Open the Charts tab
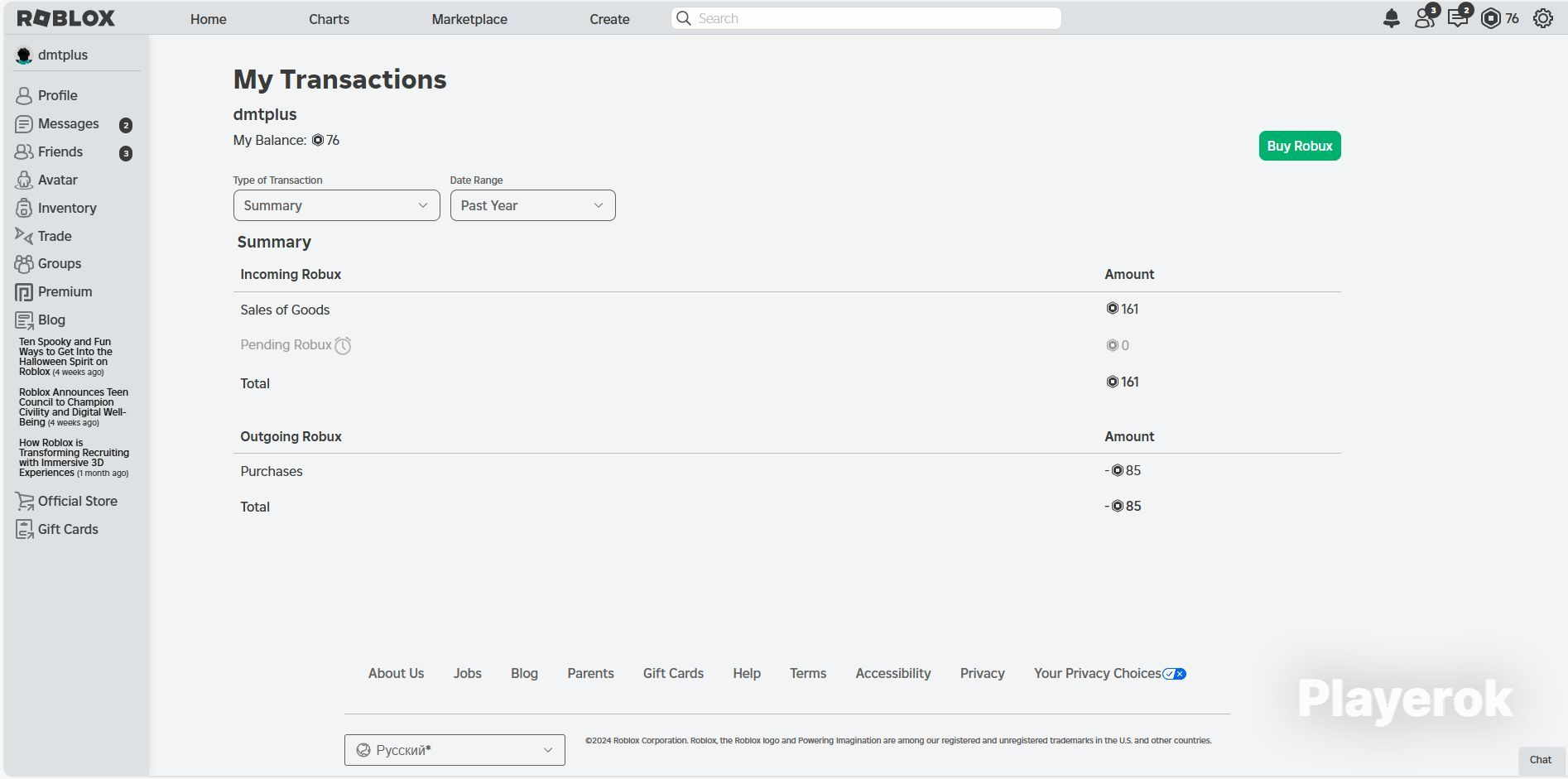 pyautogui.click(x=329, y=19)
